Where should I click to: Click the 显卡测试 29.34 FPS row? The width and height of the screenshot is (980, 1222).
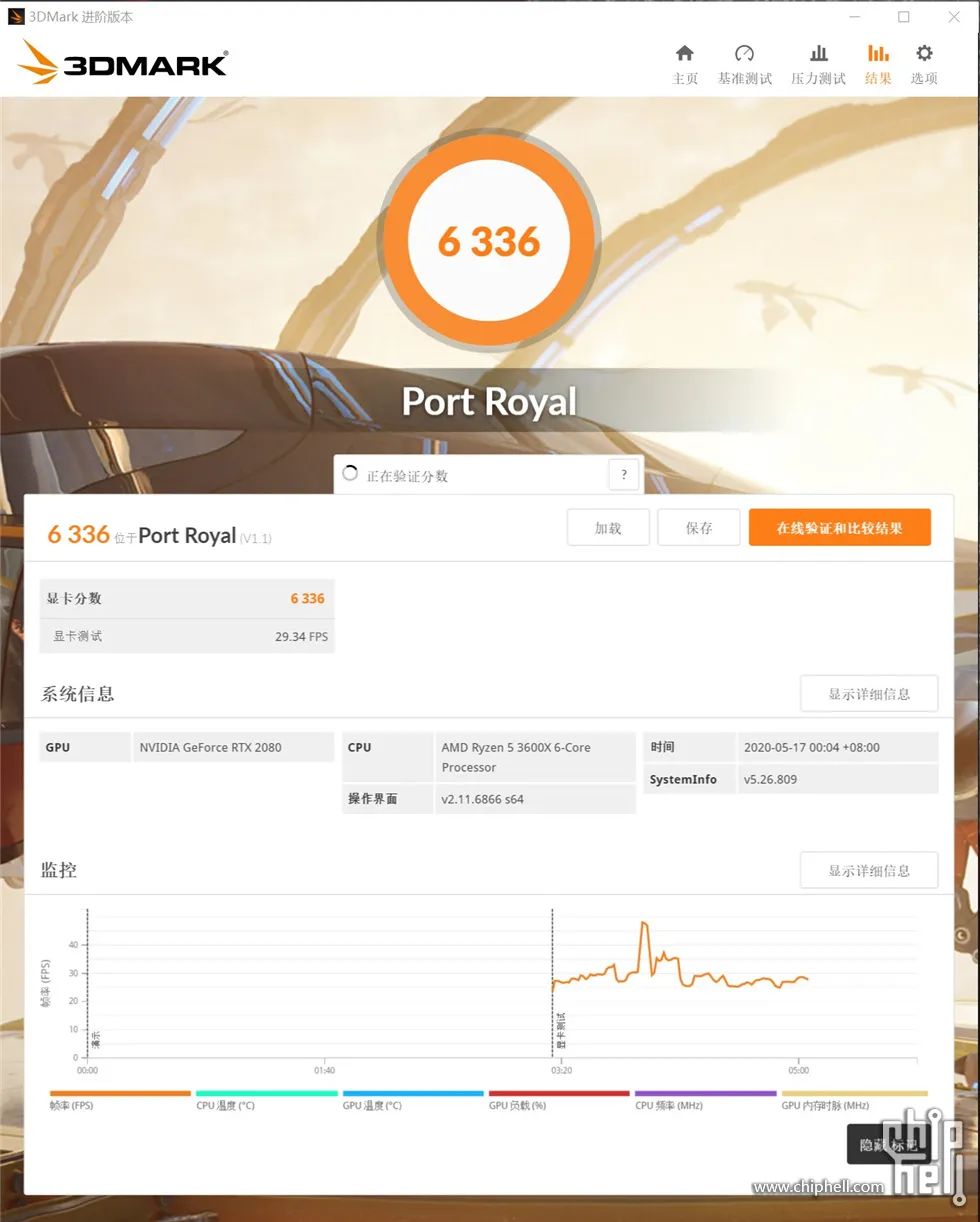pos(187,636)
